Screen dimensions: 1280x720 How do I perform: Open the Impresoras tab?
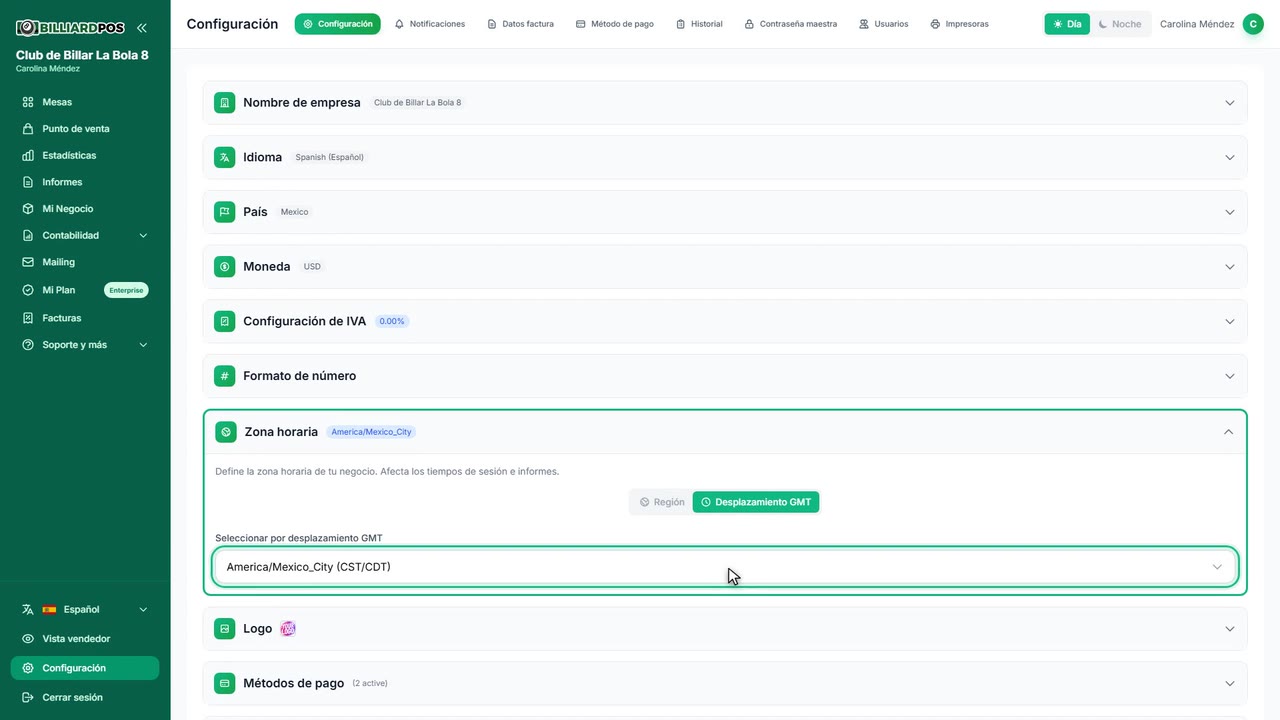[x=959, y=24]
